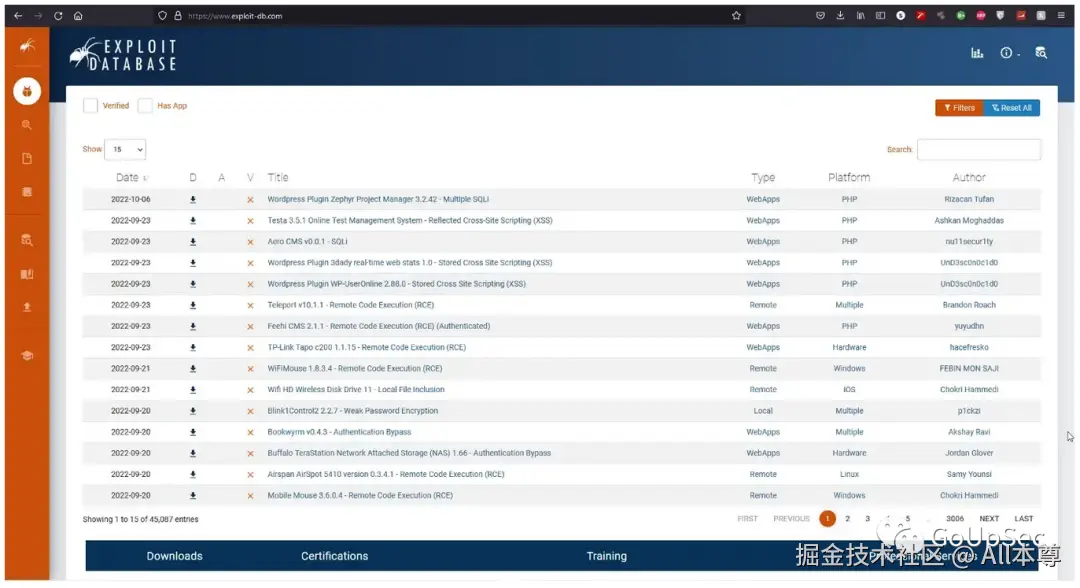The height and width of the screenshot is (588, 1080).
Task: Open Wordpress Plugin Zephyr Project Manager exploit link
Action: pos(378,200)
